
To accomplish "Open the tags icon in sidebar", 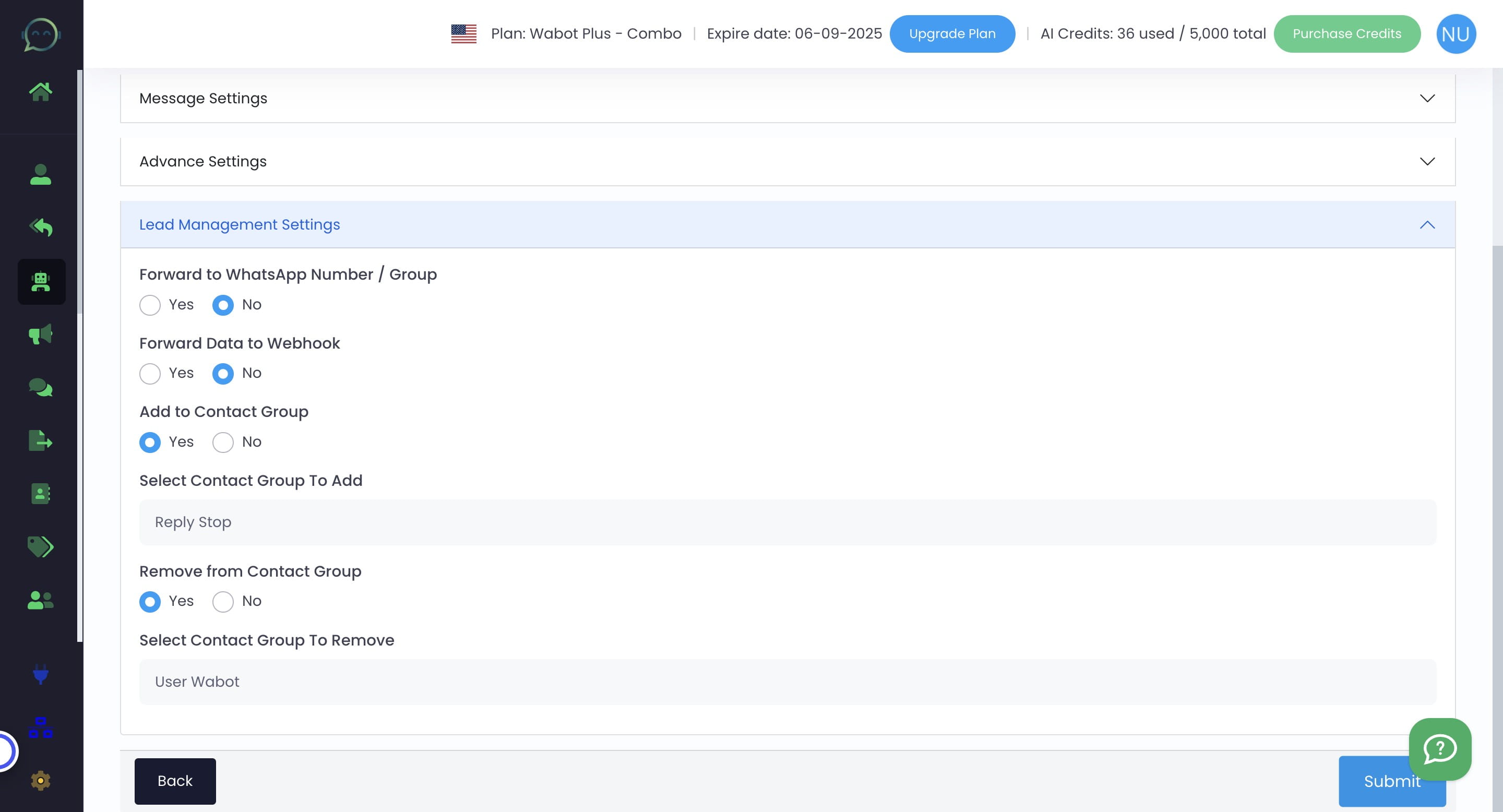I will click(x=41, y=547).
